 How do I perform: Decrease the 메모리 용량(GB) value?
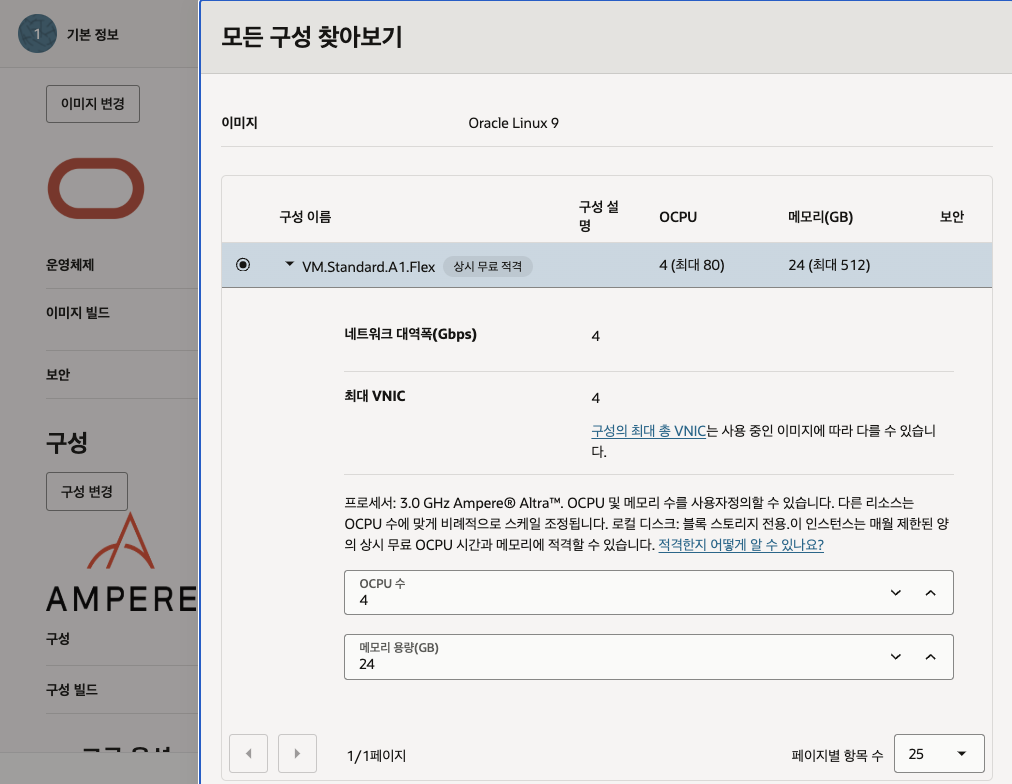[895, 657]
